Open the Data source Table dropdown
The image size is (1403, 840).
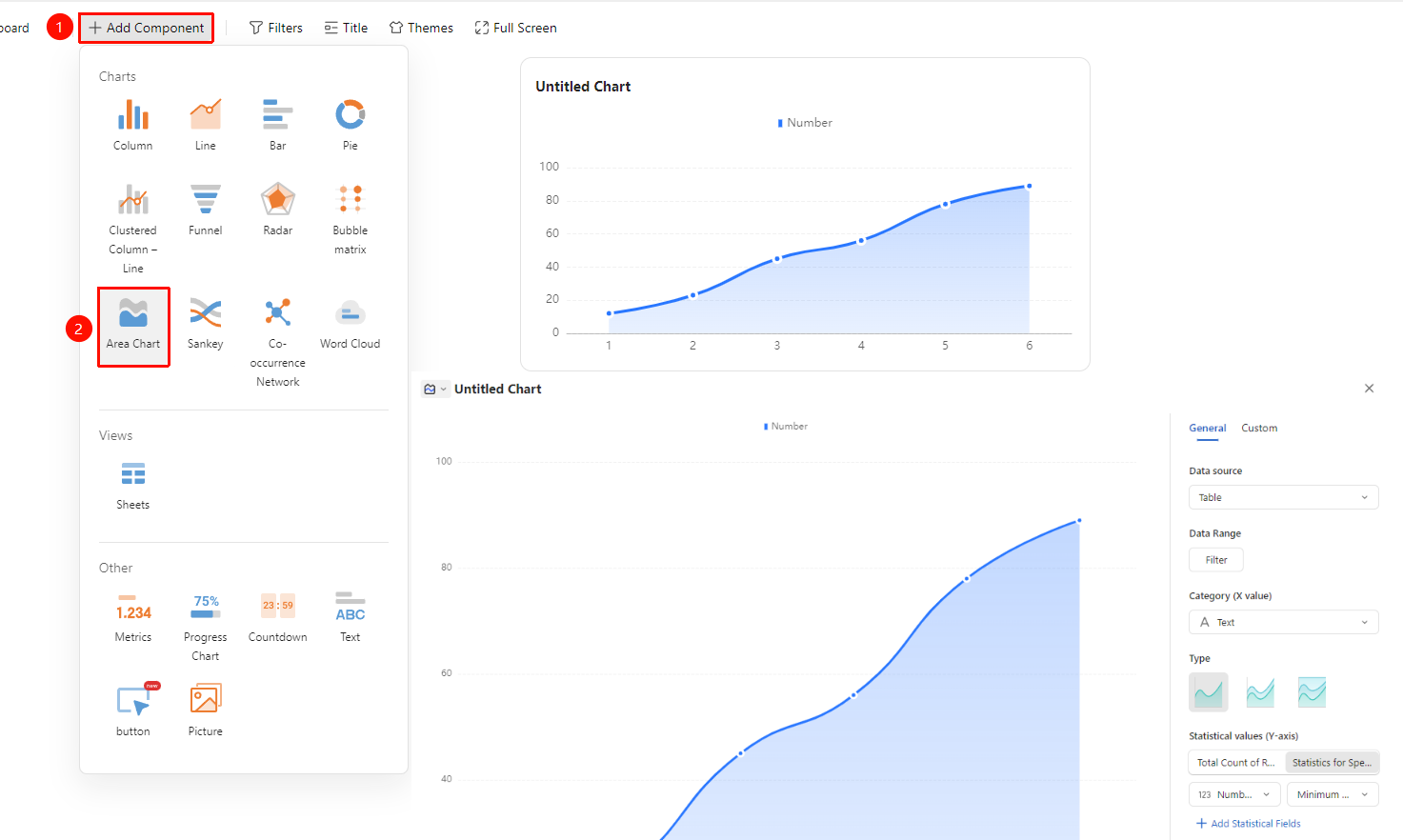click(x=1283, y=497)
